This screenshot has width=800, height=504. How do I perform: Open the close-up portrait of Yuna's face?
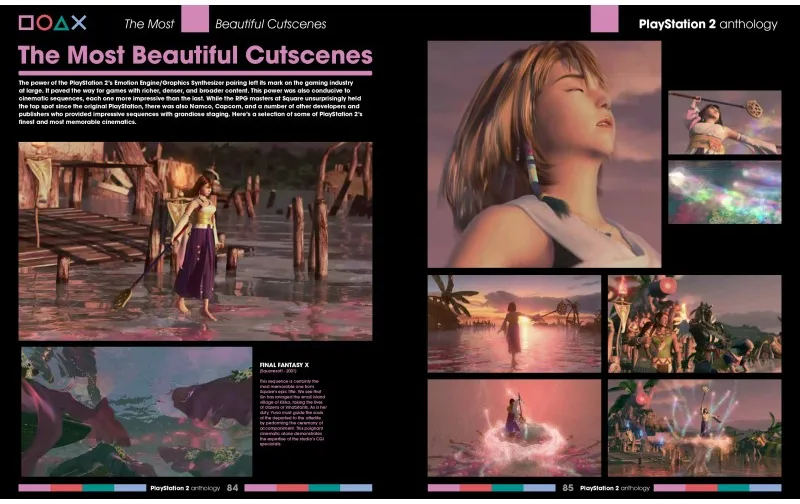pyautogui.click(x=544, y=153)
